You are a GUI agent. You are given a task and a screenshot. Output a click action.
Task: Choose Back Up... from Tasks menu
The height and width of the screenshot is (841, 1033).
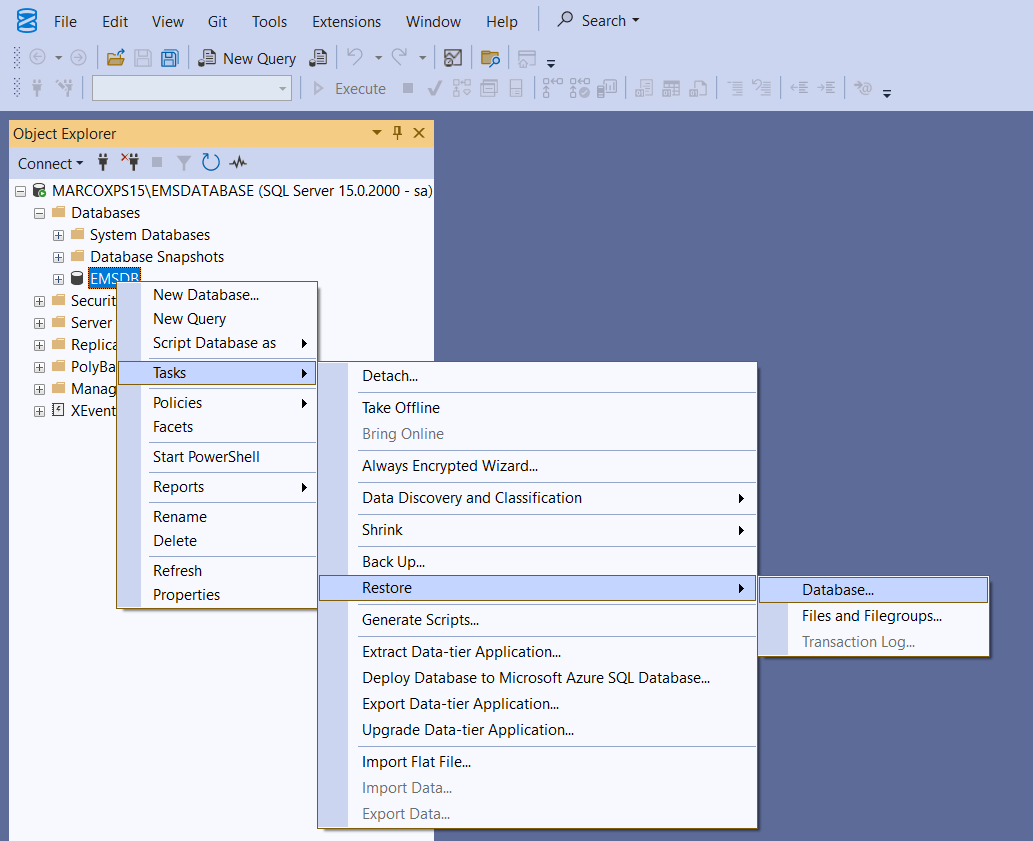[x=393, y=562]
